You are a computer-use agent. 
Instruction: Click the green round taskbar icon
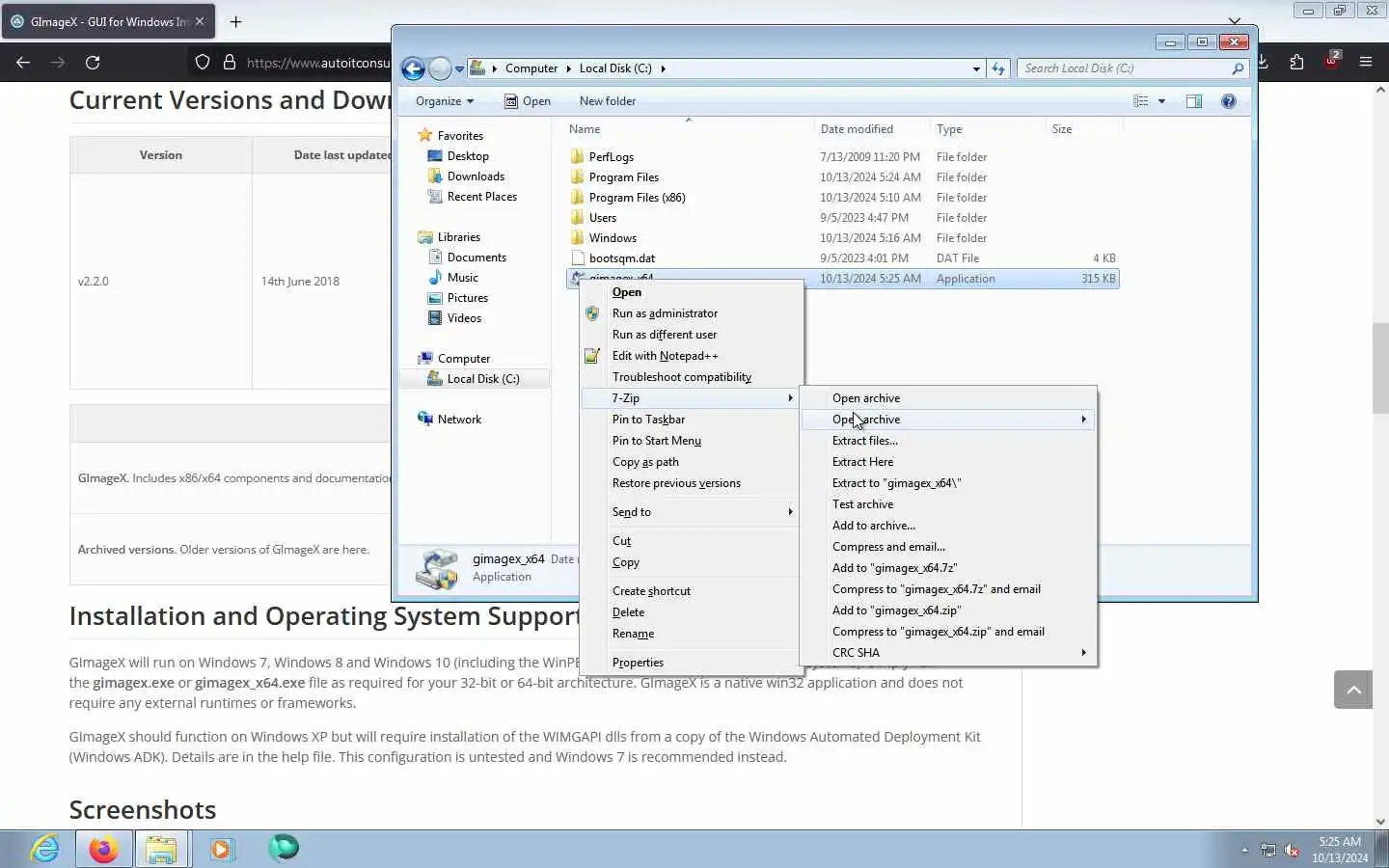coord(284,849)
